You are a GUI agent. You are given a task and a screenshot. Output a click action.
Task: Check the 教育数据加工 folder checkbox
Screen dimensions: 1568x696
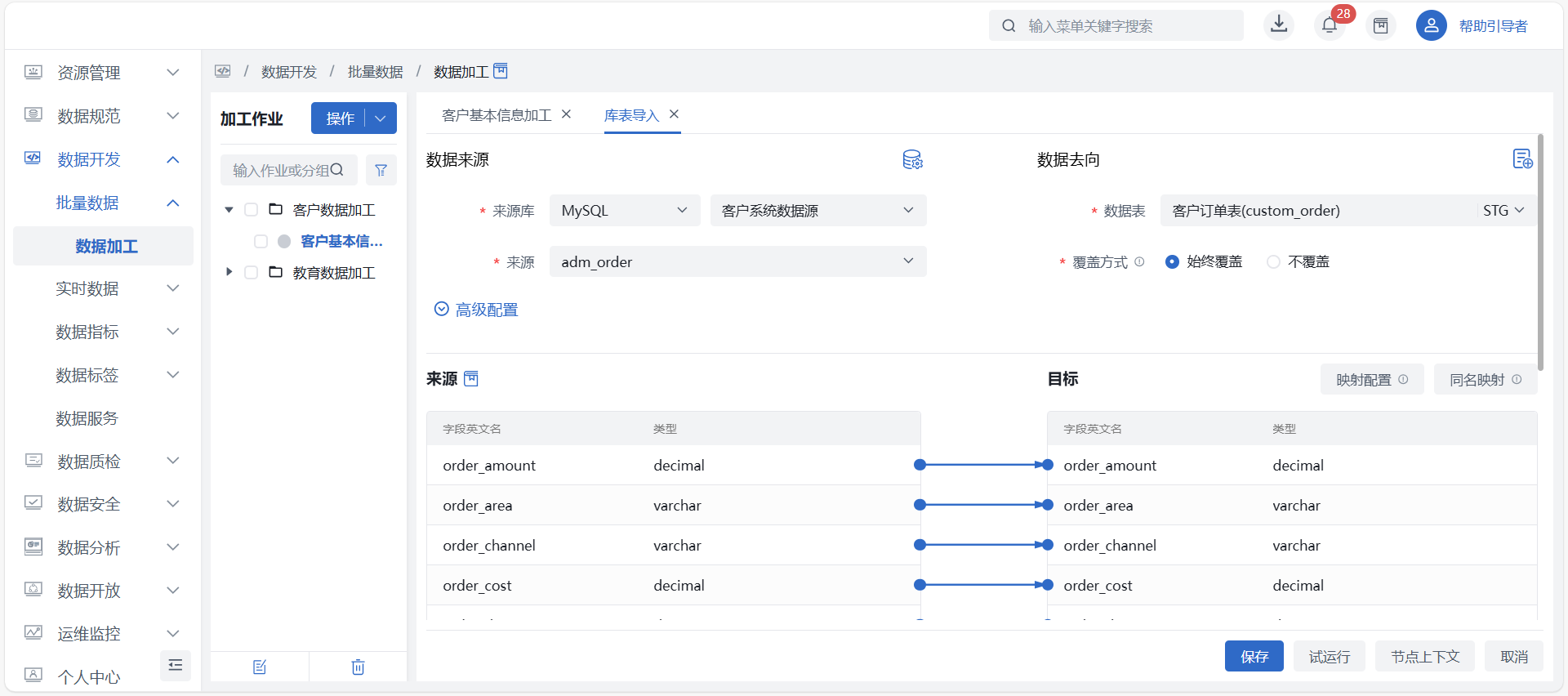(252, 272)
